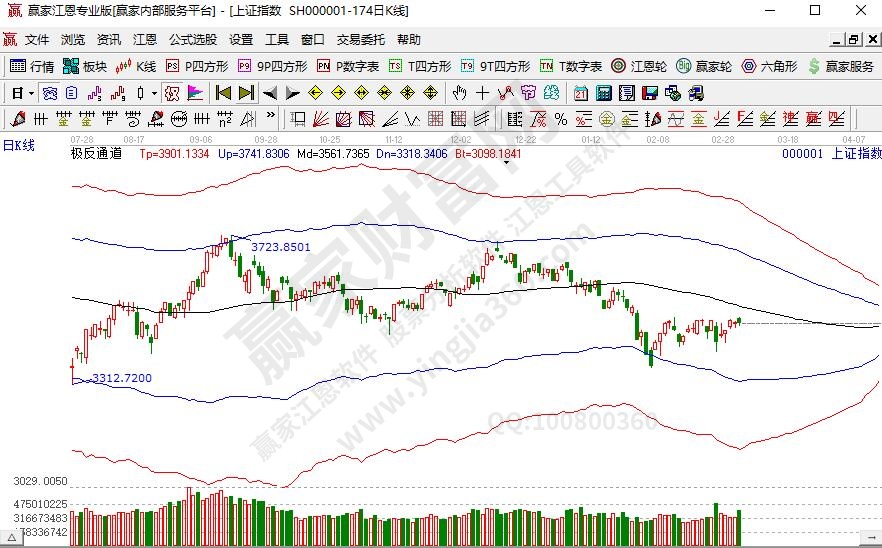The width and height of the screenshot is (882, 548).
Task: Select the hand pan tool
Action: pos(459,93)
